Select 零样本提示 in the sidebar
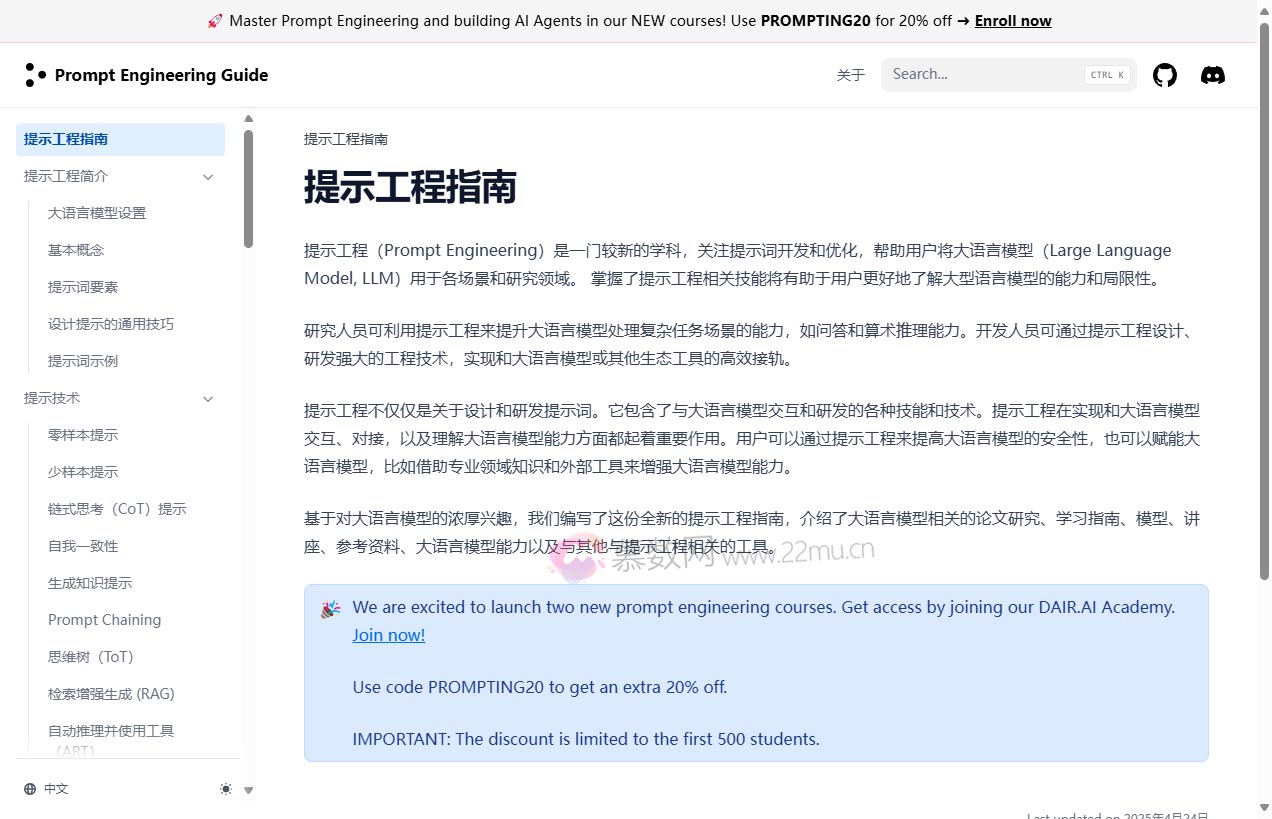The width and height of the screenshot is (1272, 819). pos(83,435)
